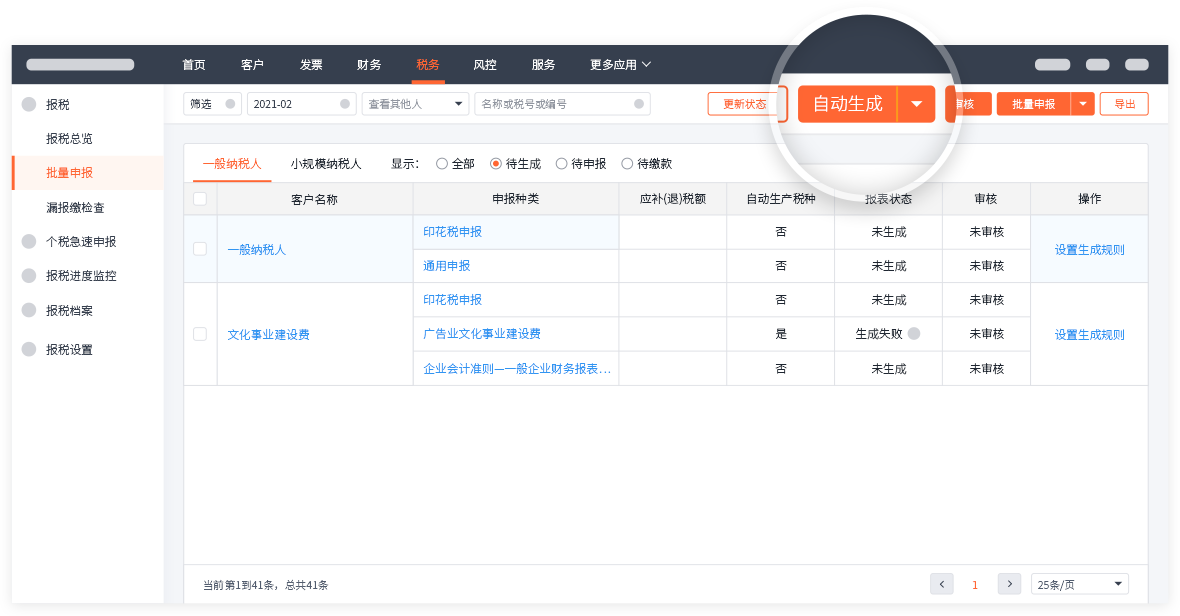Click the partially hidden 审核 button

[969, 104]
